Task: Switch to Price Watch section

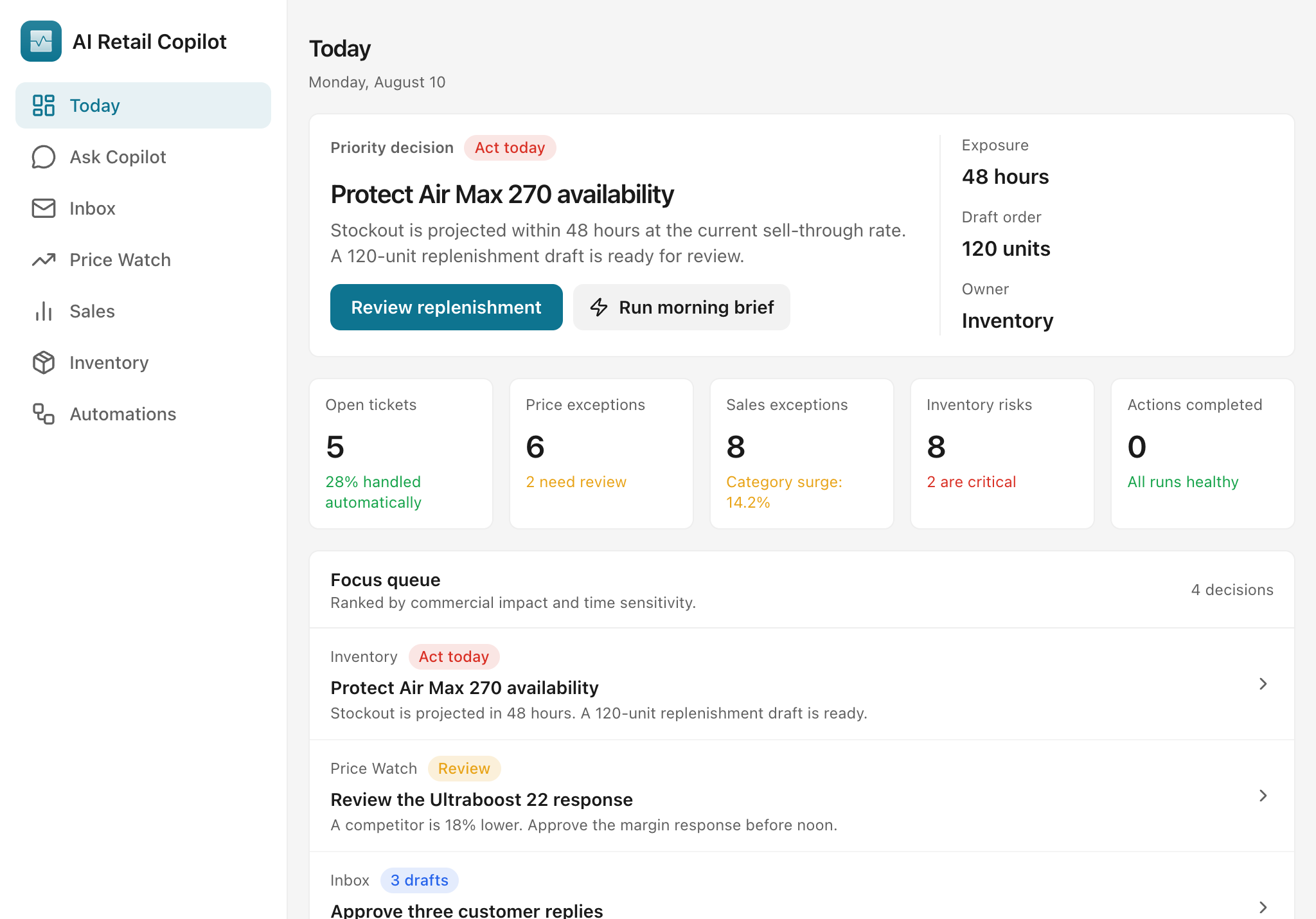Action: click(x=143, y=260)
